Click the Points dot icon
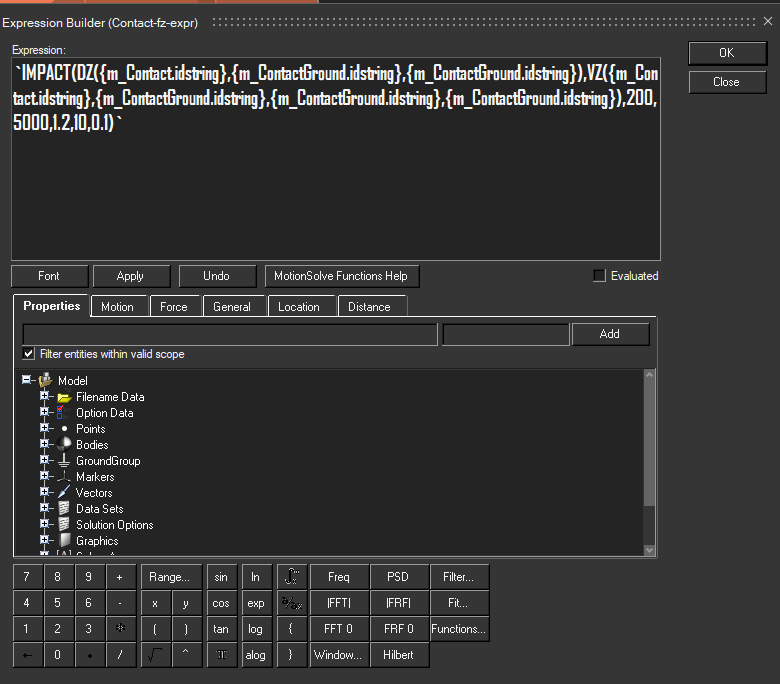 pos(64,428)
